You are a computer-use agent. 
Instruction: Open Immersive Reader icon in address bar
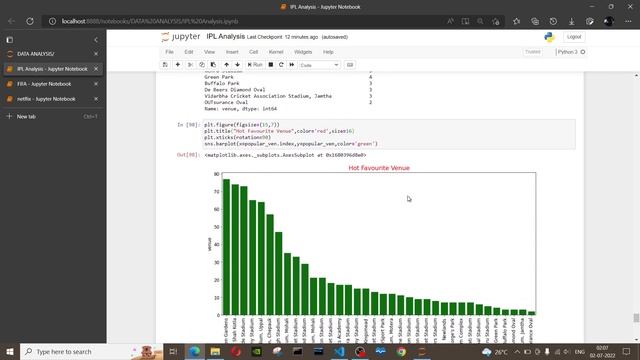point(465,21)
